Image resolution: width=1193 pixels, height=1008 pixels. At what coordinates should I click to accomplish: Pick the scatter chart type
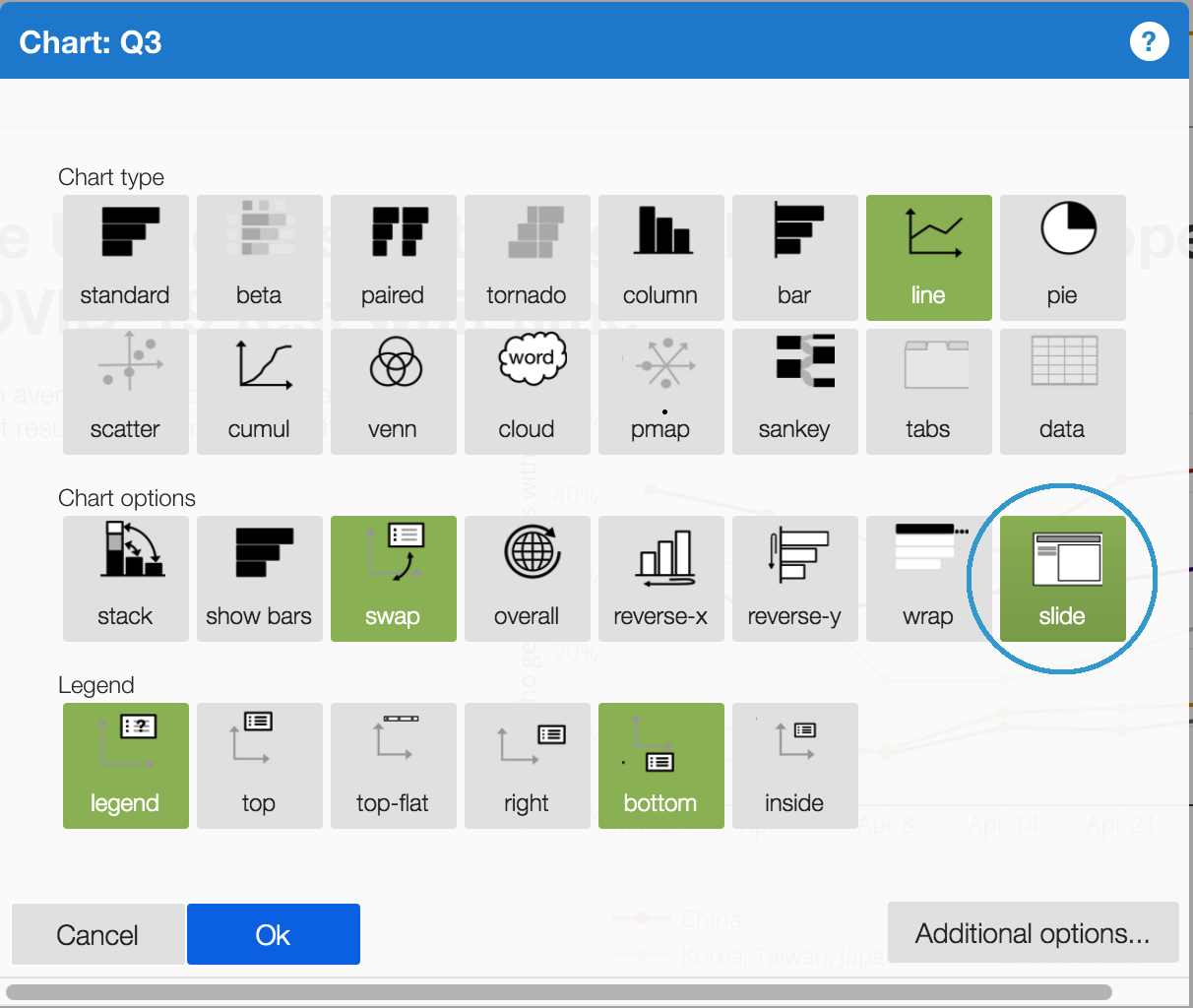125,391
